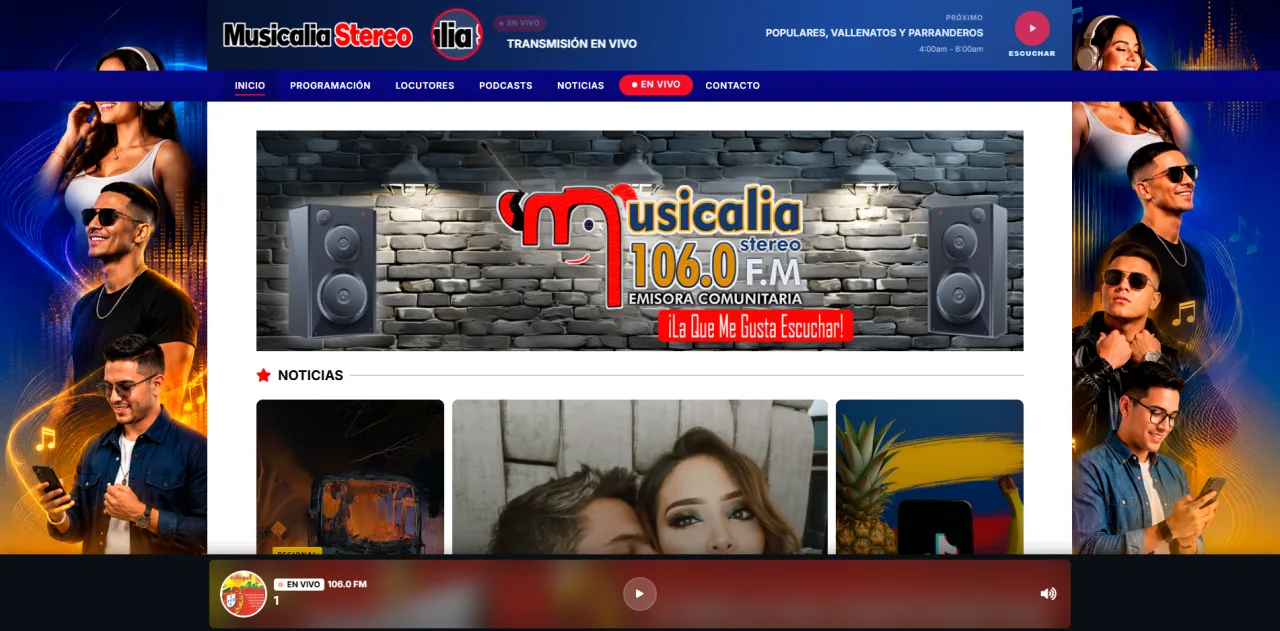Screen dimensions: 1280x631
Task: Open the Noticias menu item
Action: click(581, 86)
